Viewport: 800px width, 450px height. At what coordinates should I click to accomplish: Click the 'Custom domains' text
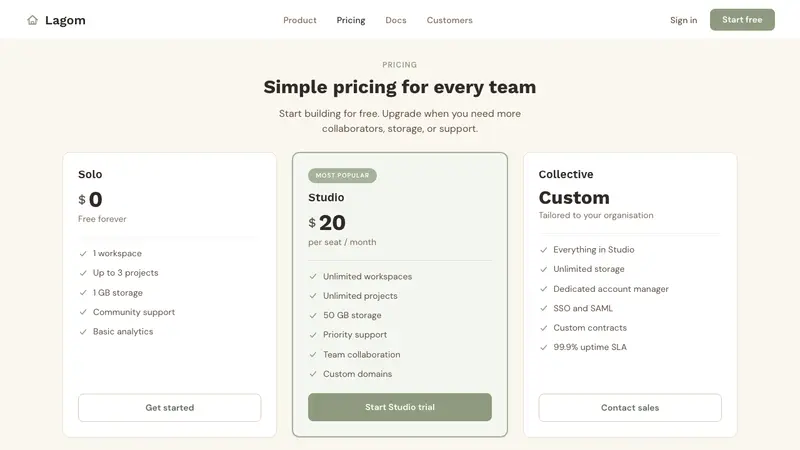pos(358,374)
